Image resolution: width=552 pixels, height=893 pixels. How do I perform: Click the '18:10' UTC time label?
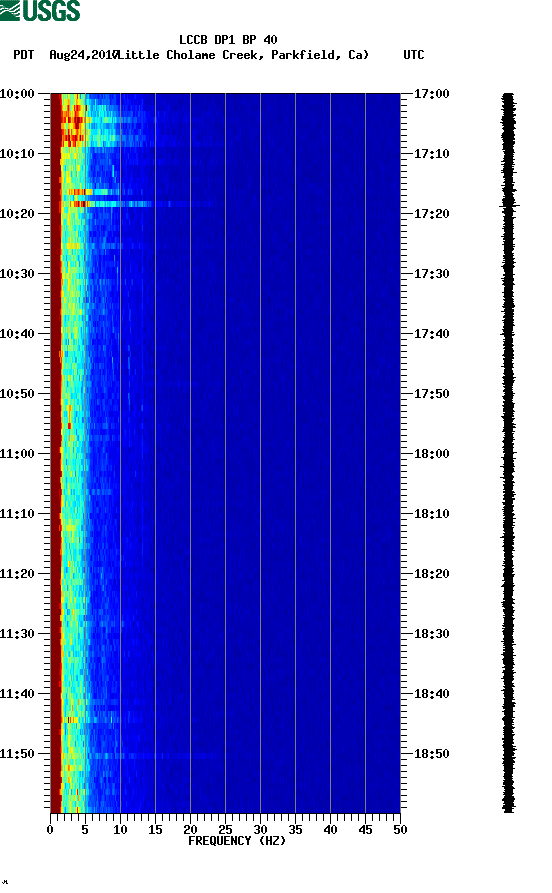coord(432,514)
